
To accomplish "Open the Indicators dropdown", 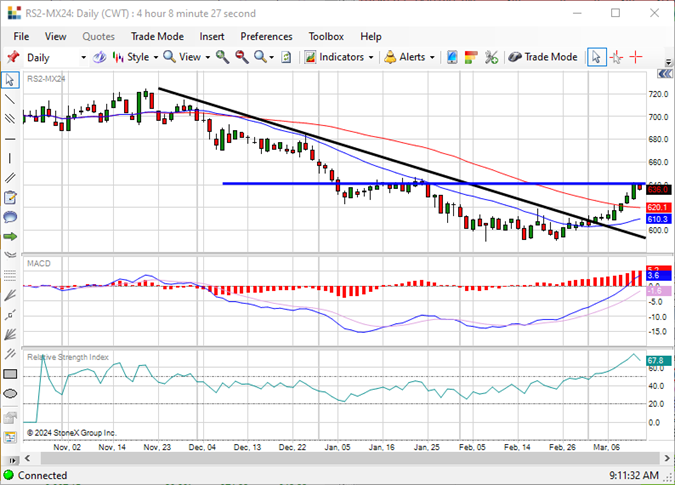I will click(339, 57).
